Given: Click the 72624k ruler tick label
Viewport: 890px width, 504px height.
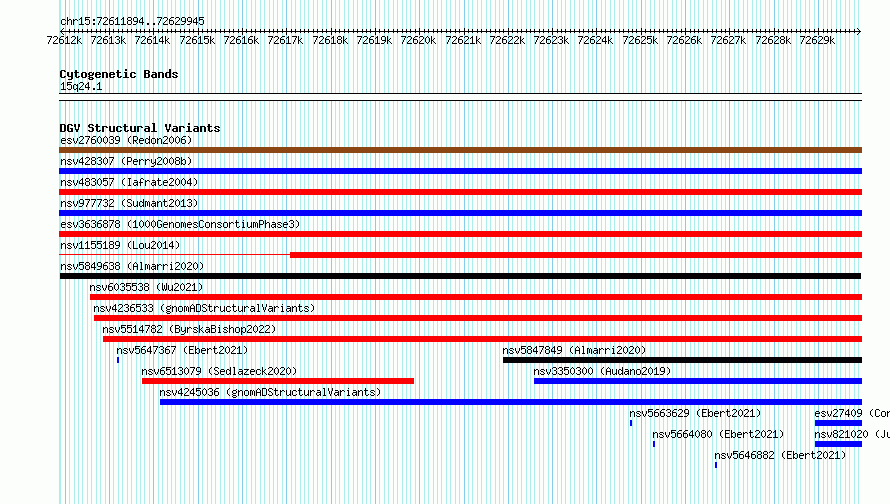Looking at the screenshot, I should 595,40.
